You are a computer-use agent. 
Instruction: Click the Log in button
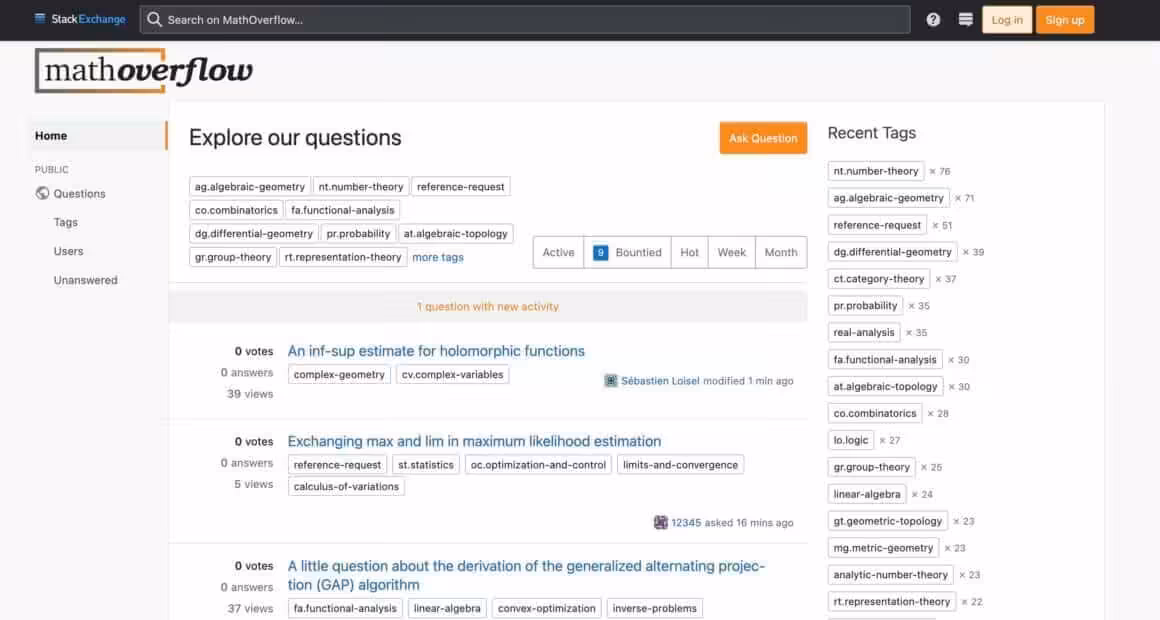(x=1006, y=20)
